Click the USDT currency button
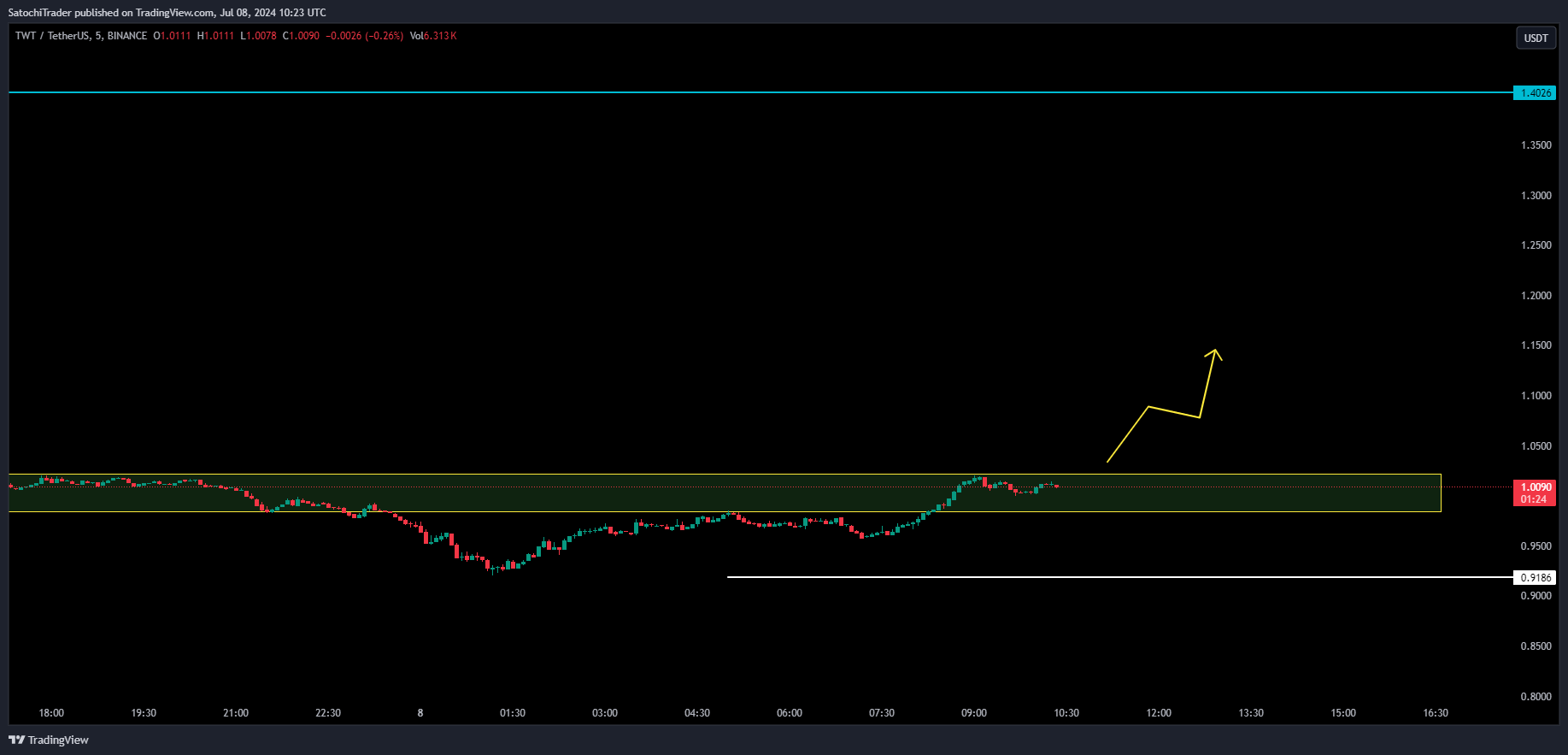The width and height of the screenshot is (1568, 755). click(1536, 38)
